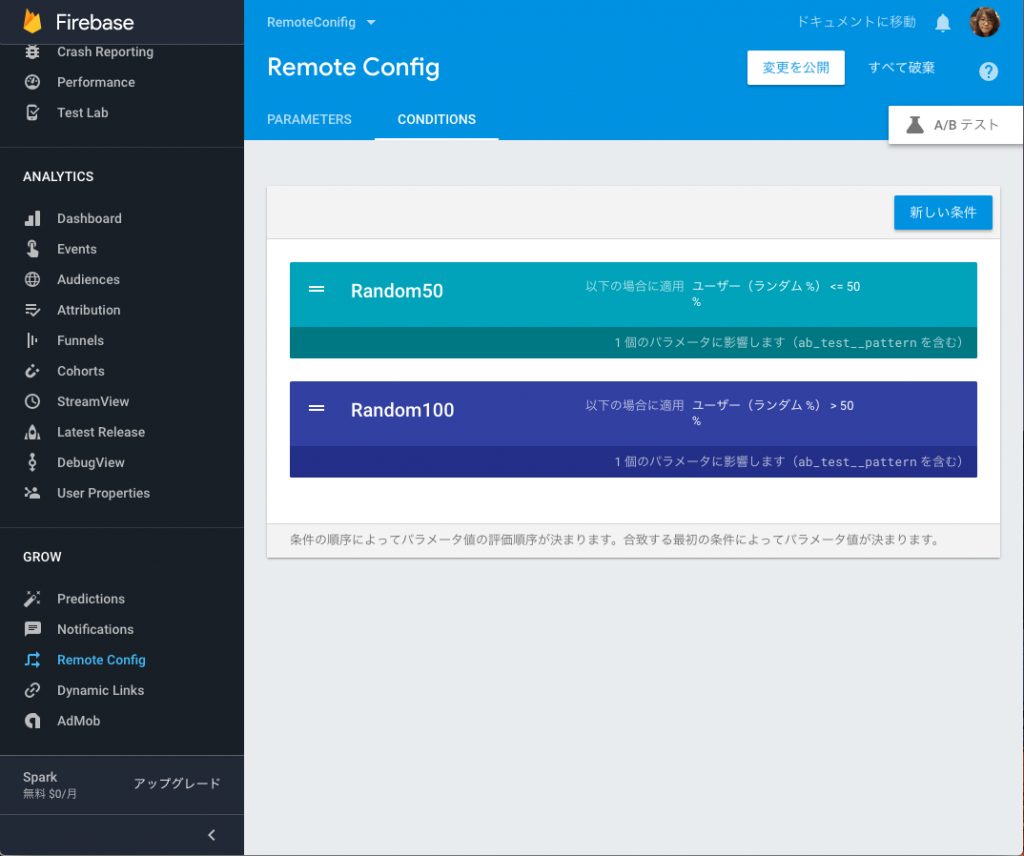
Task: Open Cohorts label
Action: tap(80, 371)
